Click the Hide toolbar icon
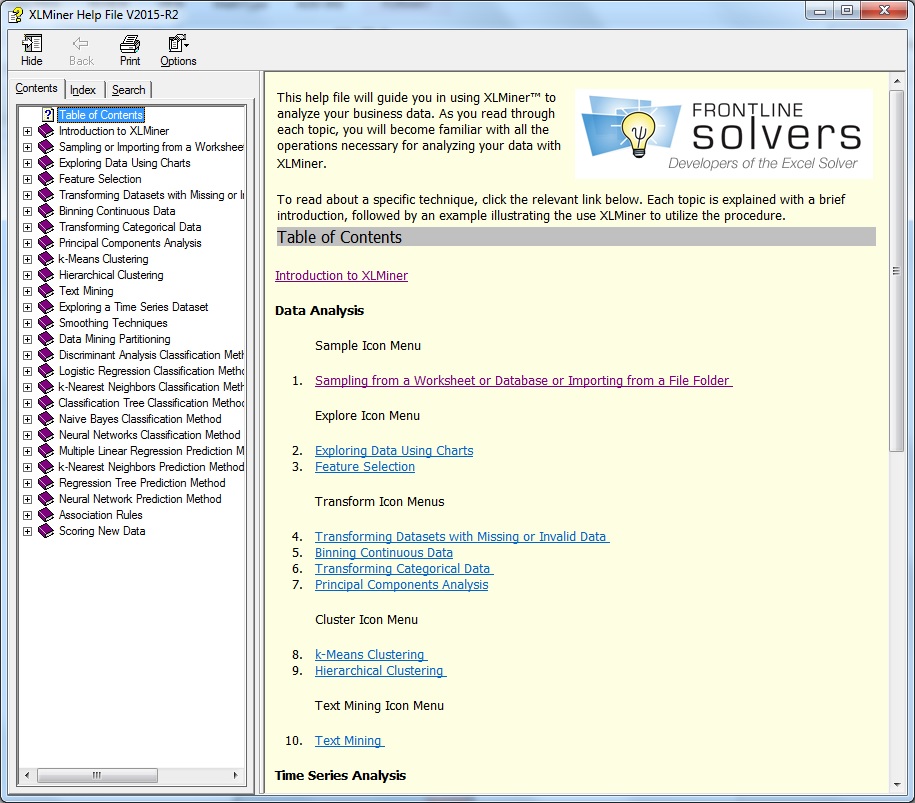This screenshot has height=803, width=915. [x=32, y=44]
